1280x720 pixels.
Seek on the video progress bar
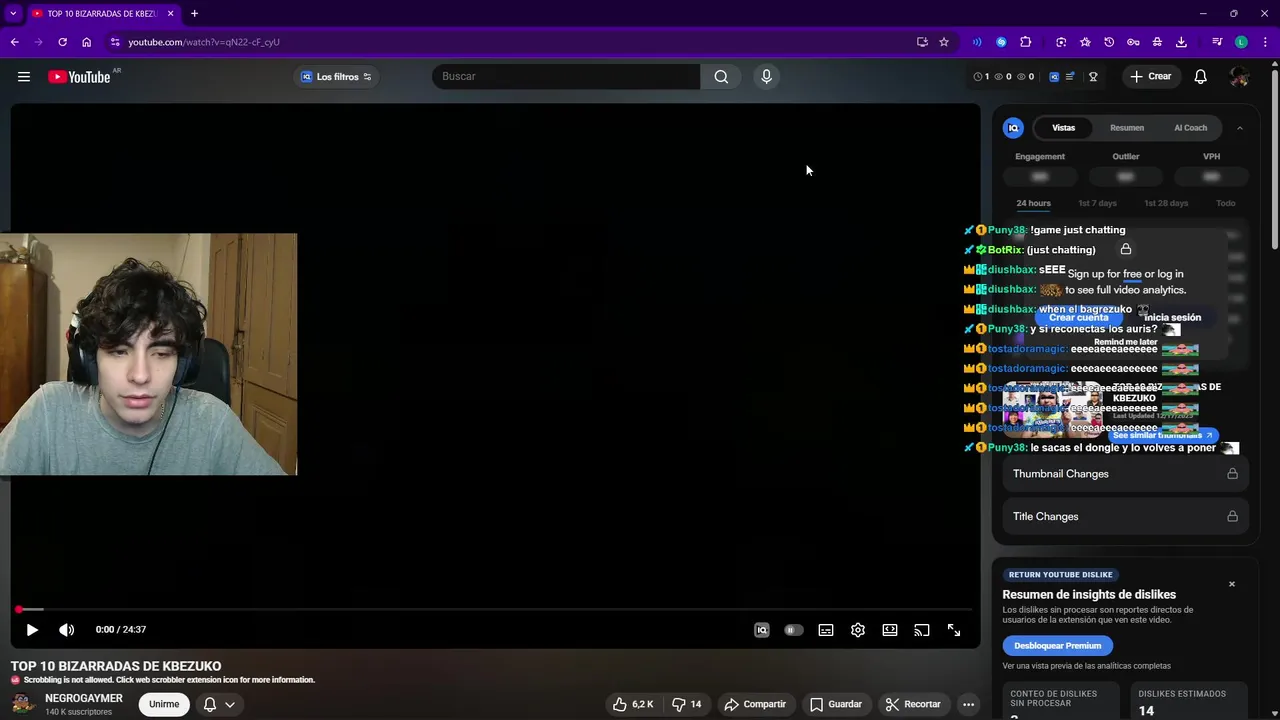coord(495,609)
